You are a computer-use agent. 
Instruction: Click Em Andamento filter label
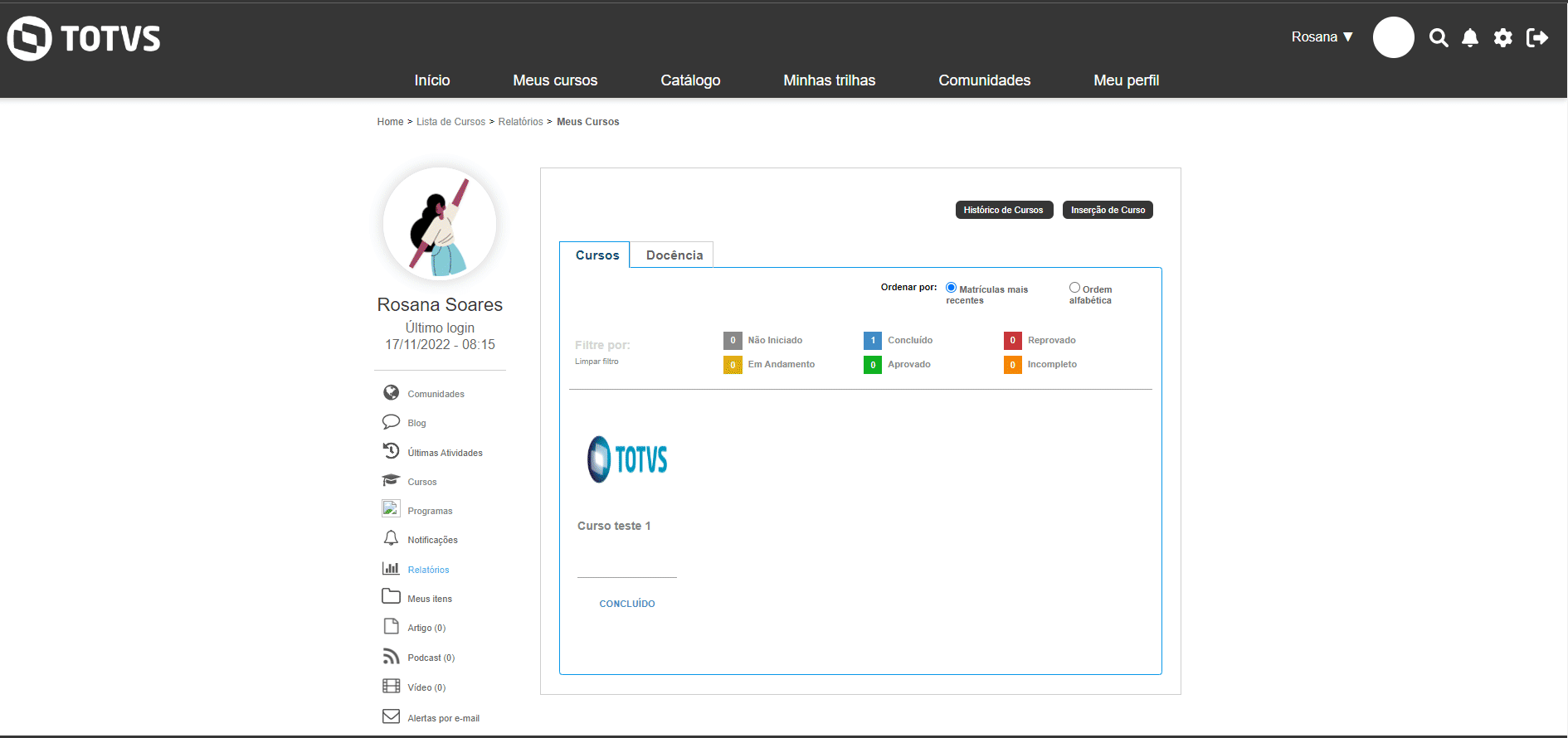tap(782, 365)
